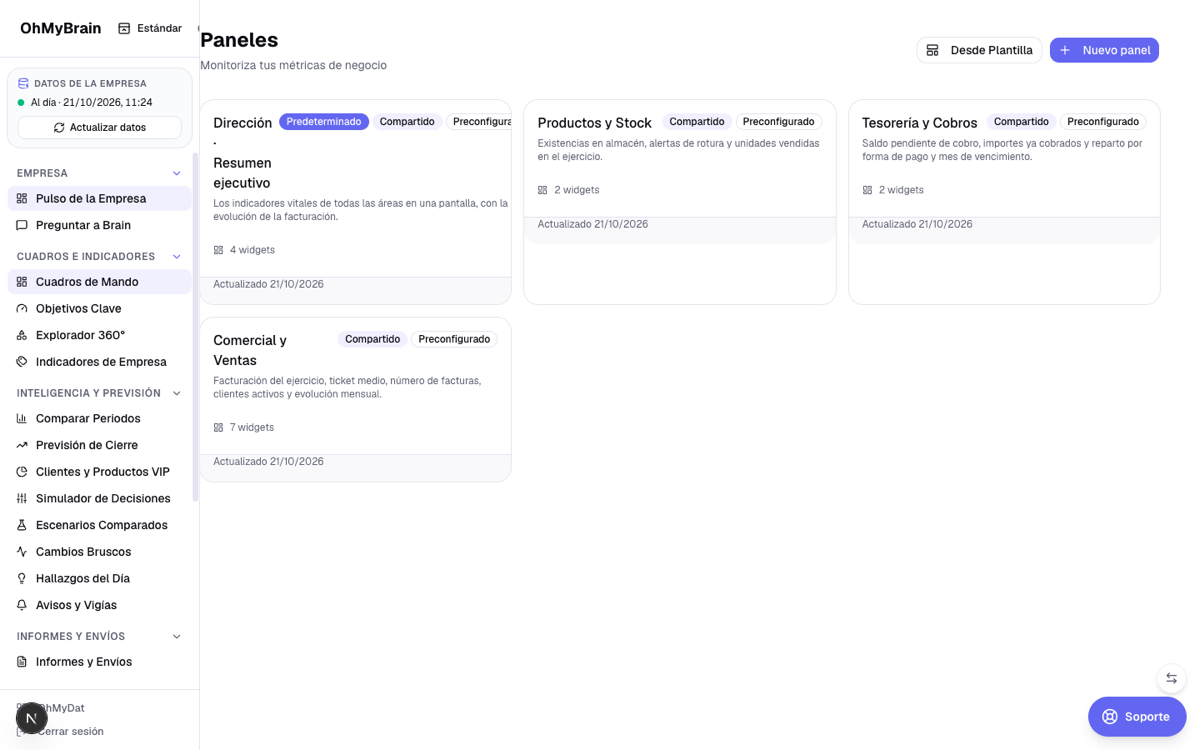The width and height of the screenshot is (1200, 750).
Task: Click the Pulso de la Empresa grid icon
Action: 22,198
